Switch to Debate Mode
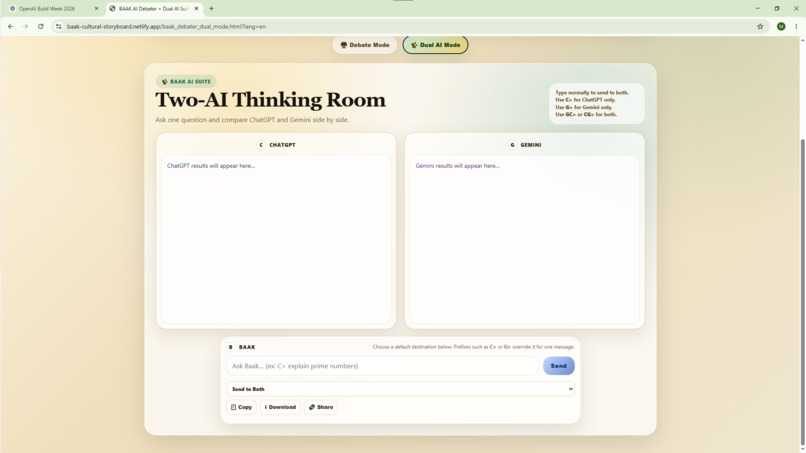The height and width of the screenshot is (453, 806). (364, 45)
